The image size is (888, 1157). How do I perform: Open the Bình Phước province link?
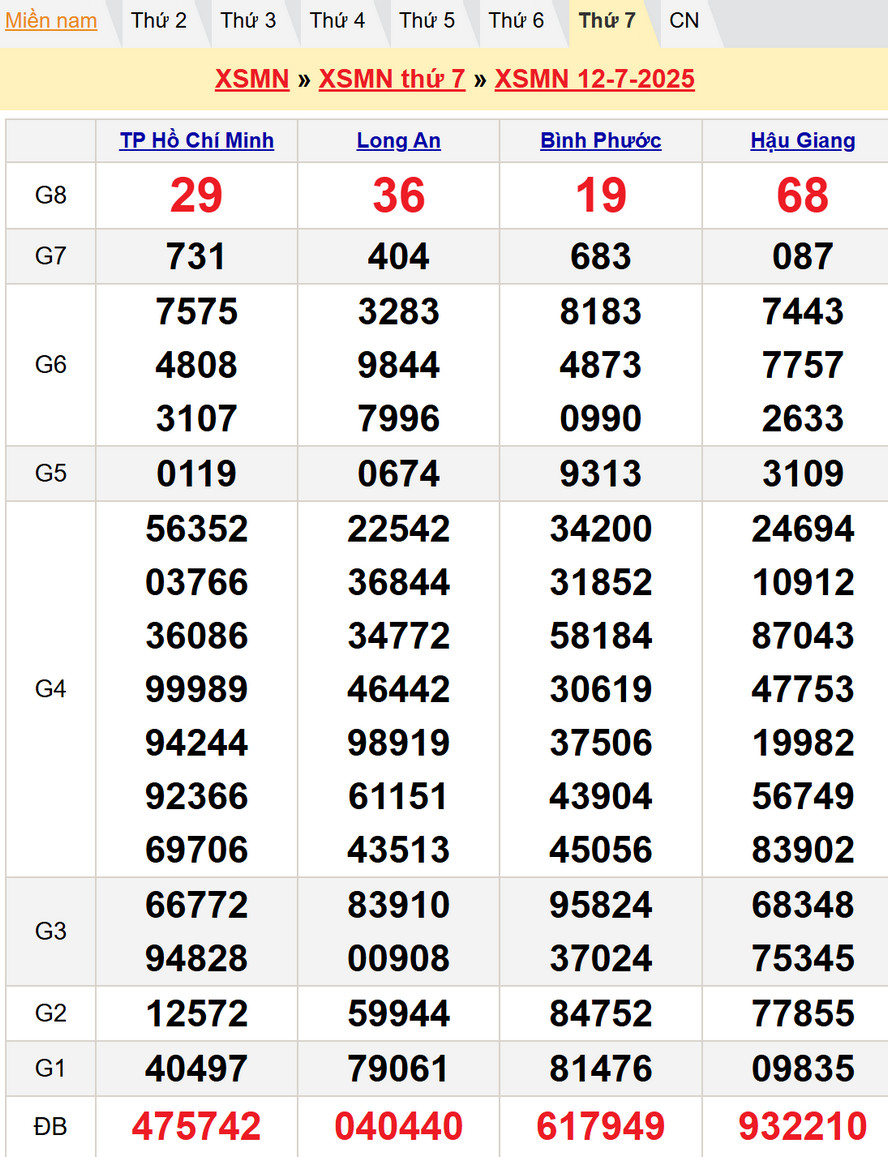pyautogui.click(x=600, y=141)
